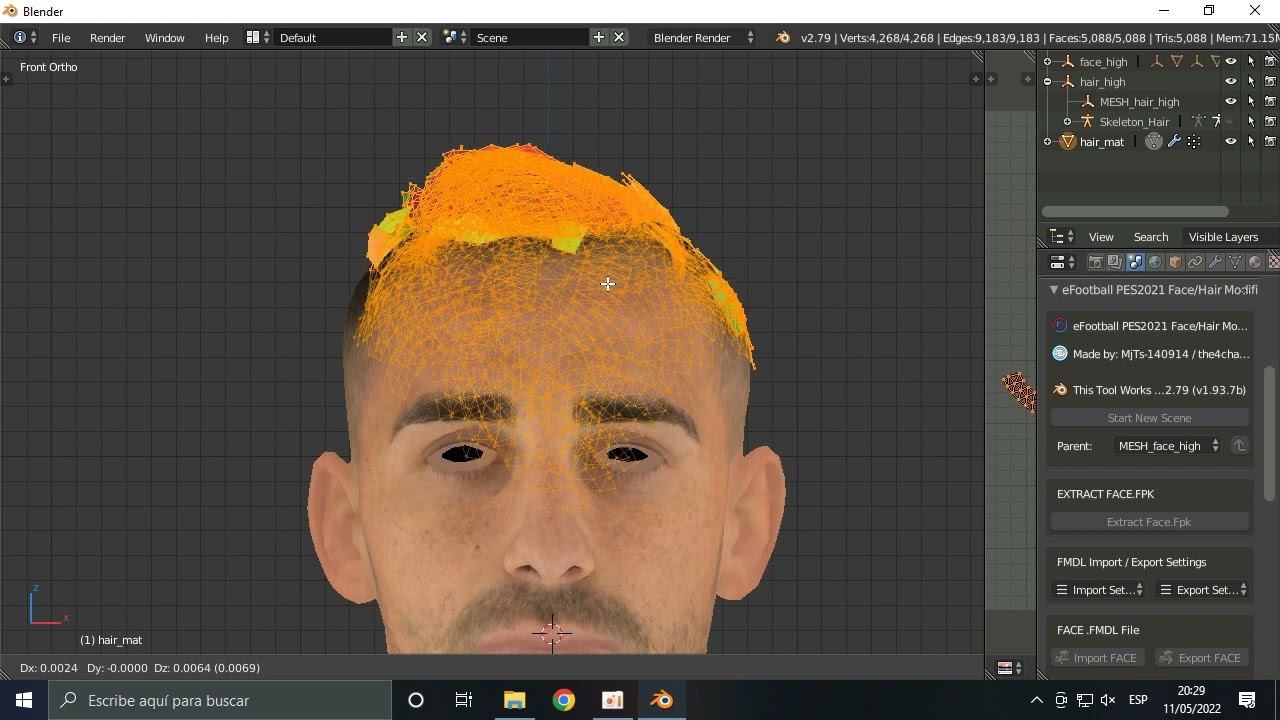Toggle visibility eye for hair_high
Image resolution: width=1280 pixels, height=720 pixels.
pyautogui.click(x=1231, y=81)
